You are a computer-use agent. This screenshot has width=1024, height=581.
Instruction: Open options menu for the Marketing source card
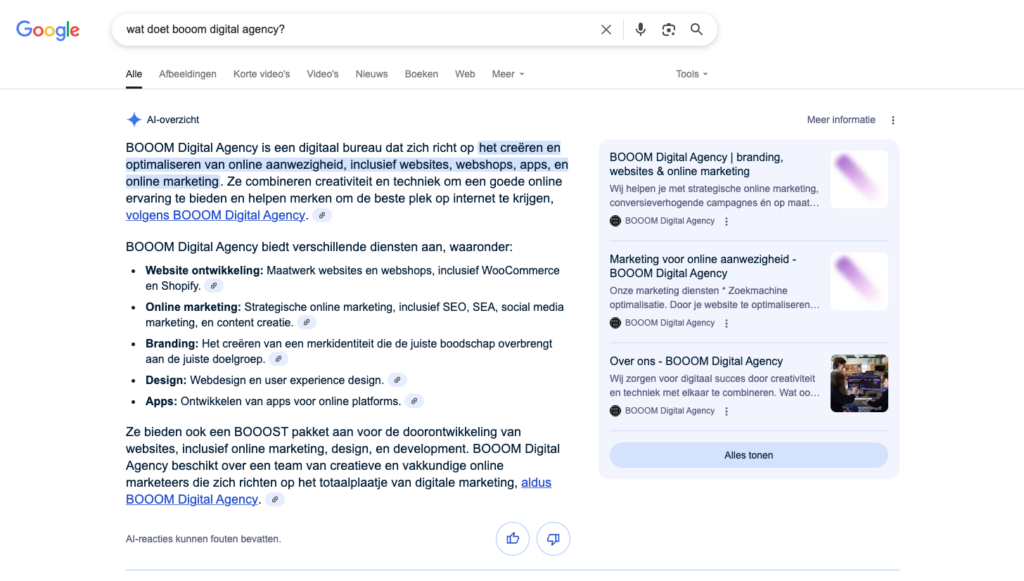(x=726, y=323)
